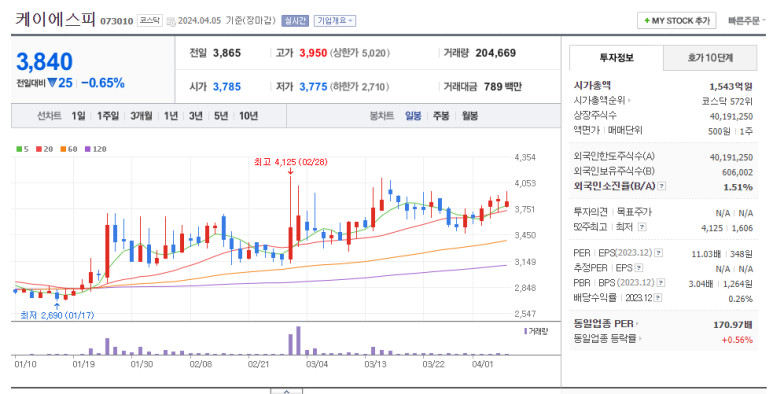
Task: Click the 전일 value 3,865
Action: coord(227,53)
